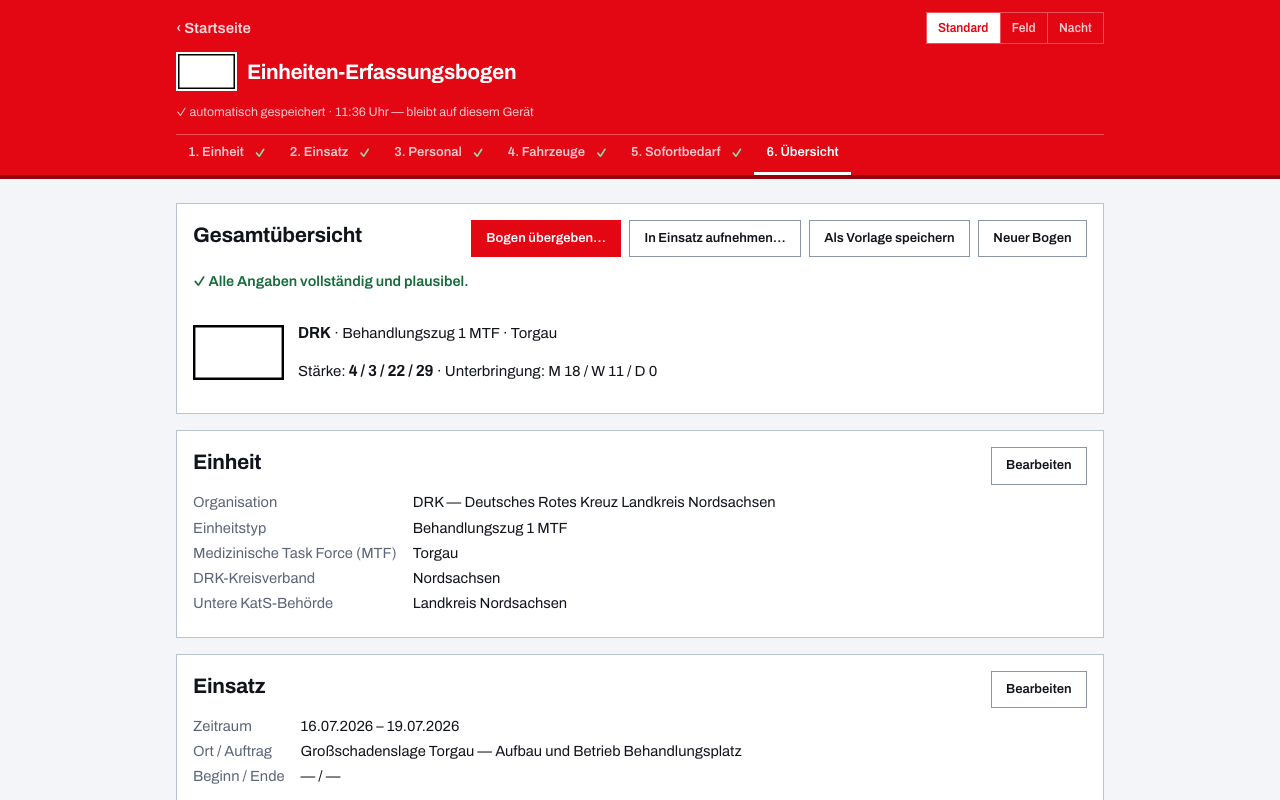Click the Medizinische Task Force value Torgau

[435, 553]
